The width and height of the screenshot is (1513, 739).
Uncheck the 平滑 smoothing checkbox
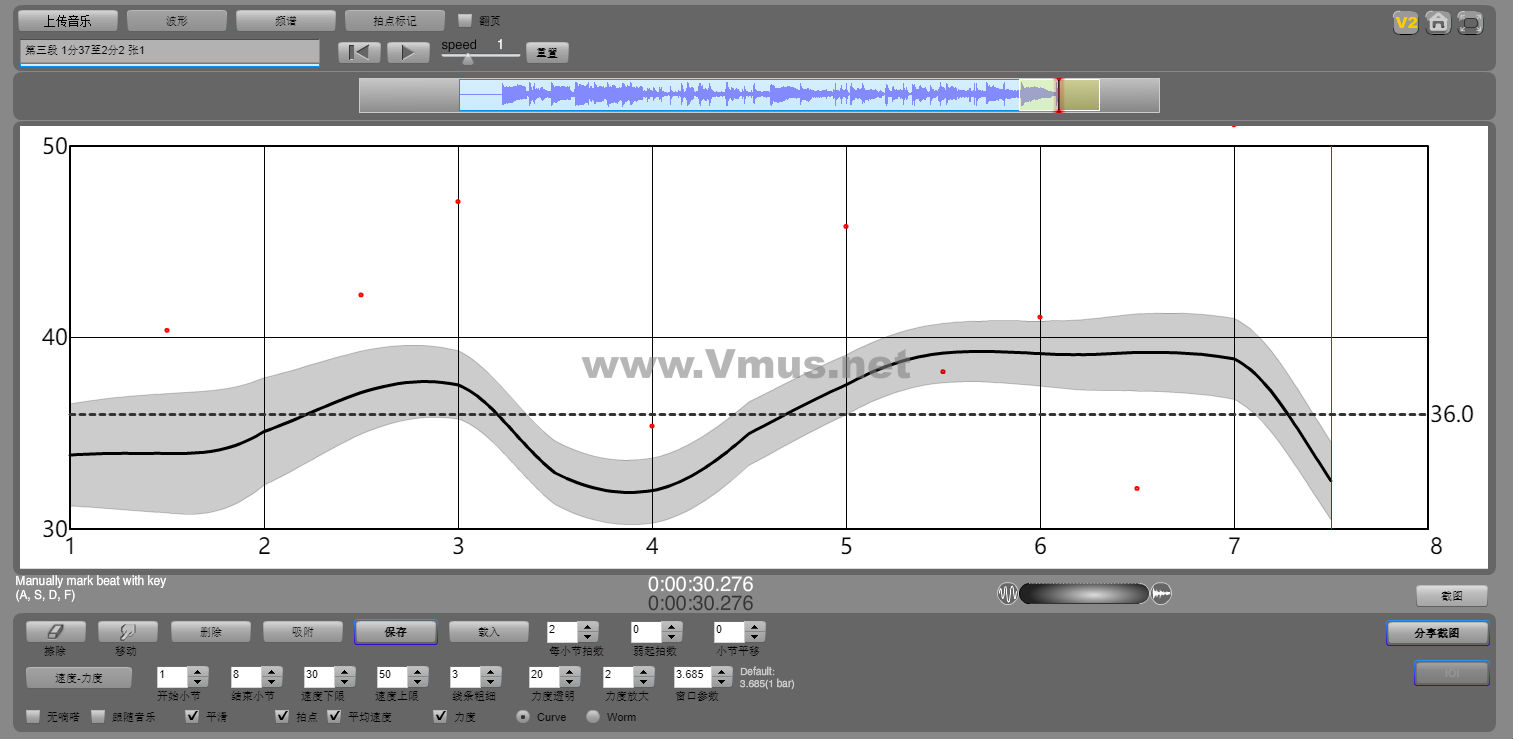pyautogui.click(x=193, y=717)
